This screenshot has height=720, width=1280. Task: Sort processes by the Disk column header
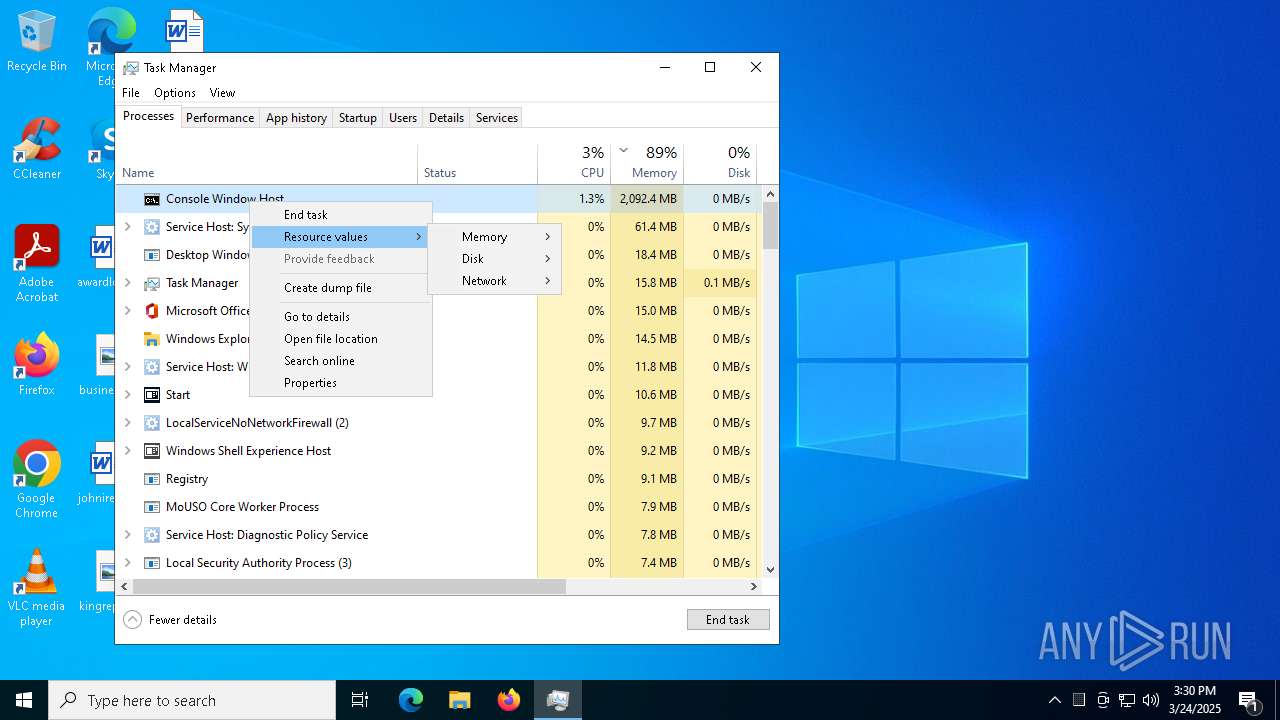point(721,163)
